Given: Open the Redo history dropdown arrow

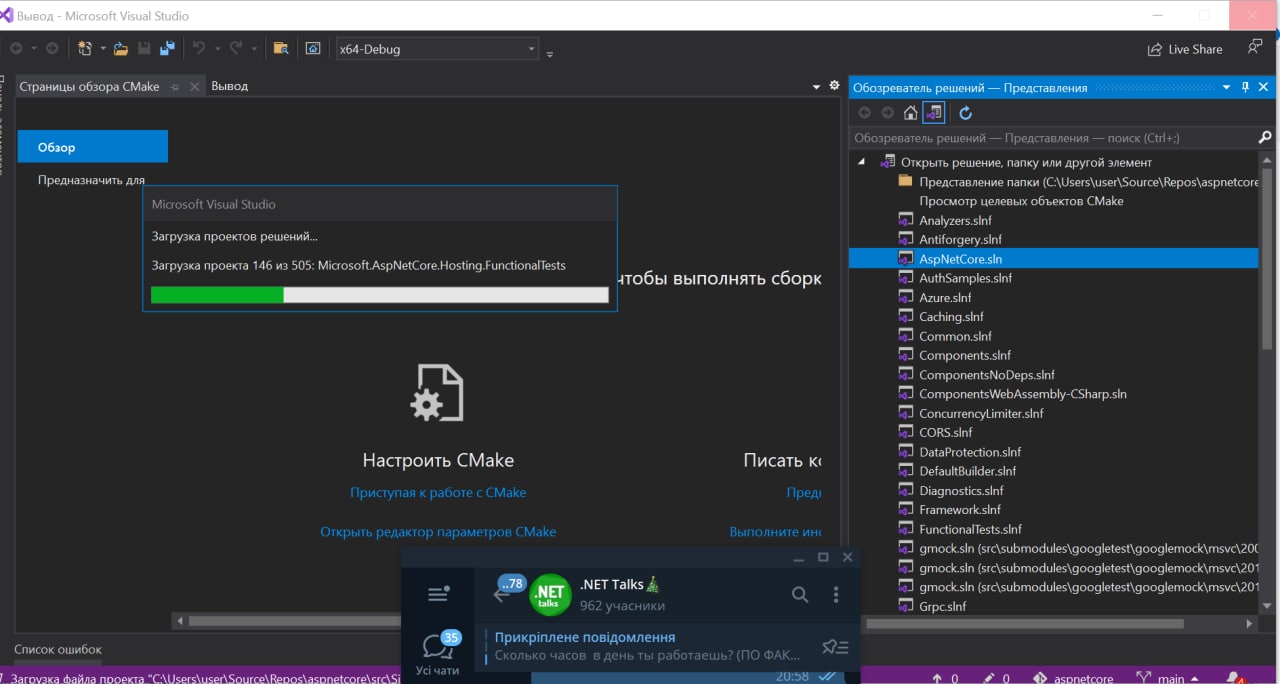Looking at the screenshot, I should point(254,49).
